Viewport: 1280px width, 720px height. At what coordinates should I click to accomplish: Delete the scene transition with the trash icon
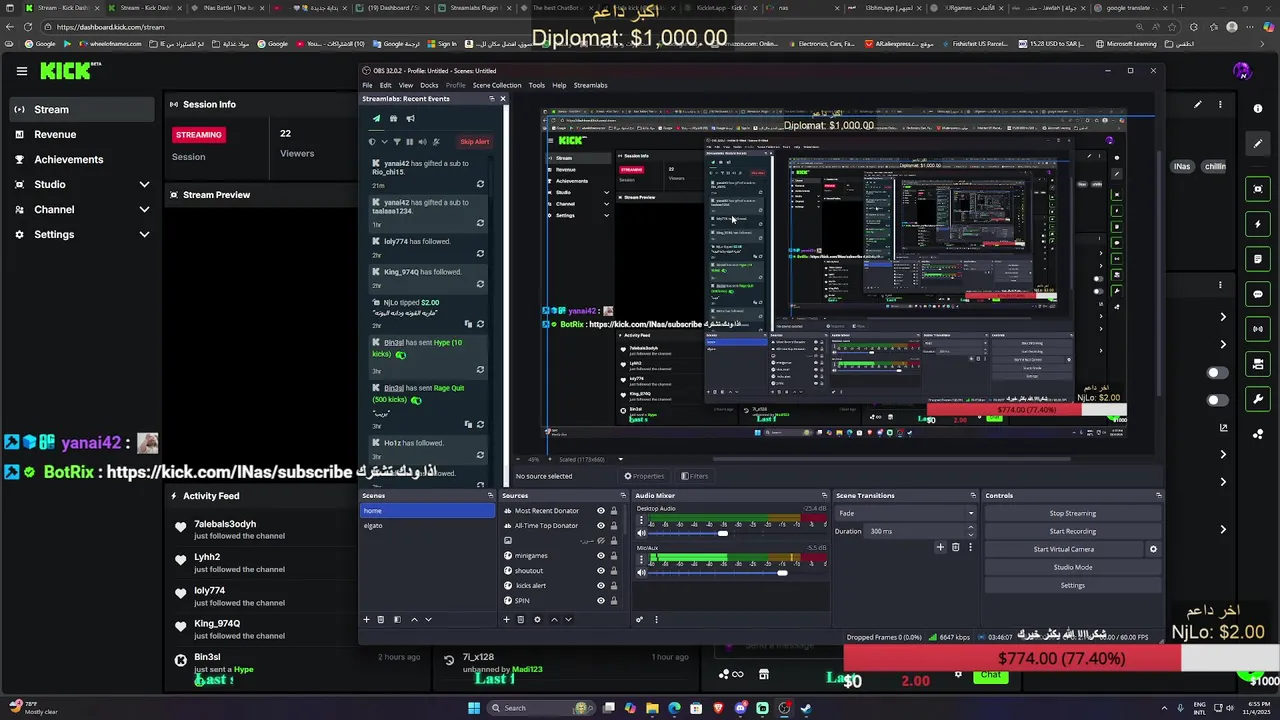(x=955, y=547)
